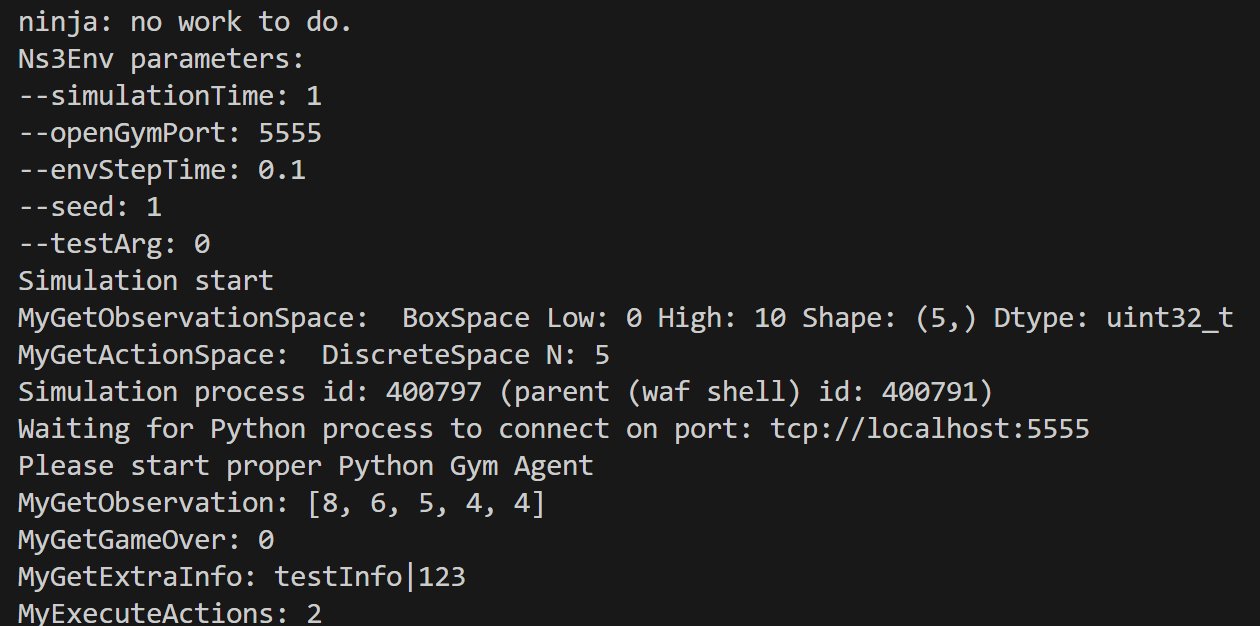The image size is (1260, 626).
Task: Click the MyGetActionSpace label
Action: click(161, 355)
